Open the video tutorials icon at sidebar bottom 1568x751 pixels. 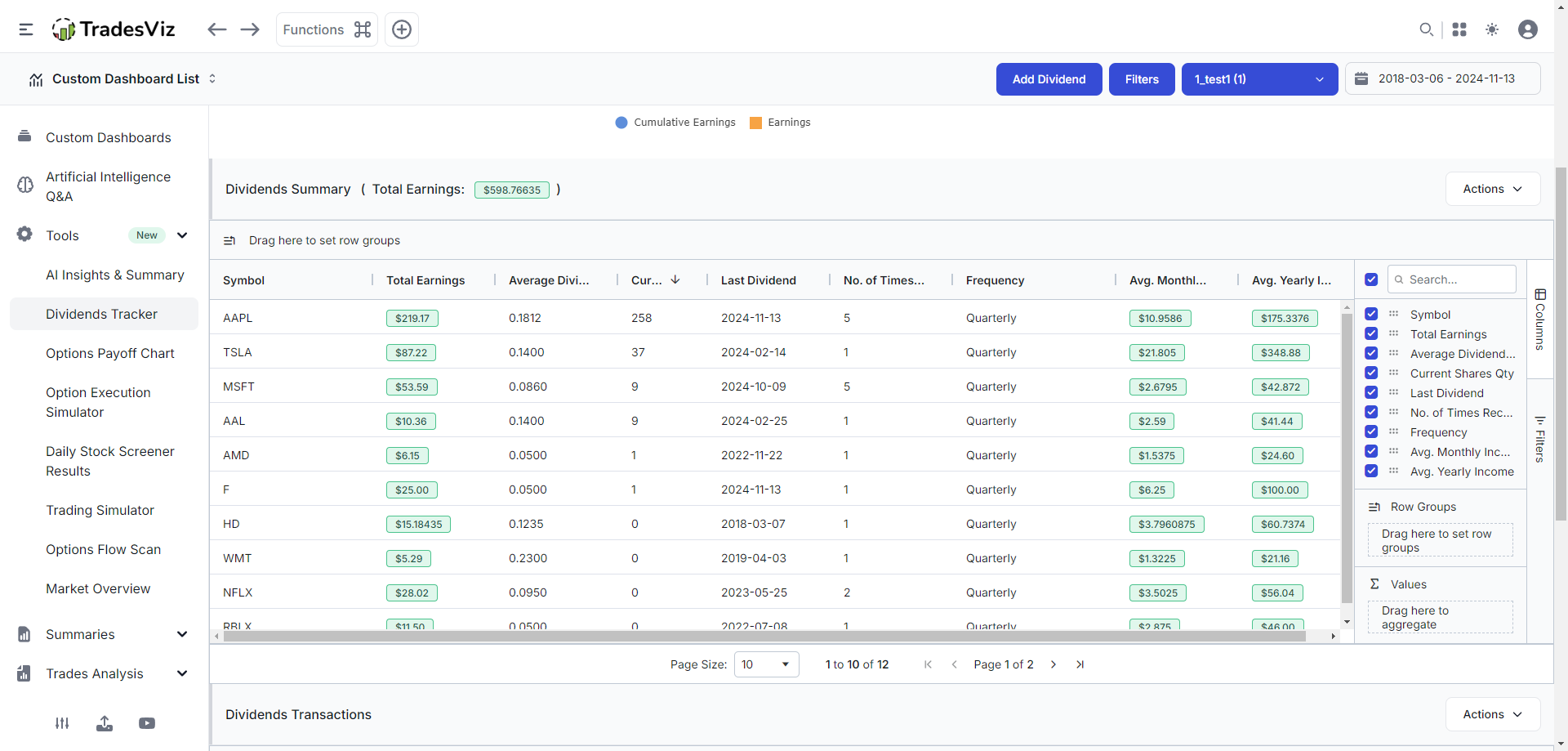pyautogui.click(x=147, y=723)
